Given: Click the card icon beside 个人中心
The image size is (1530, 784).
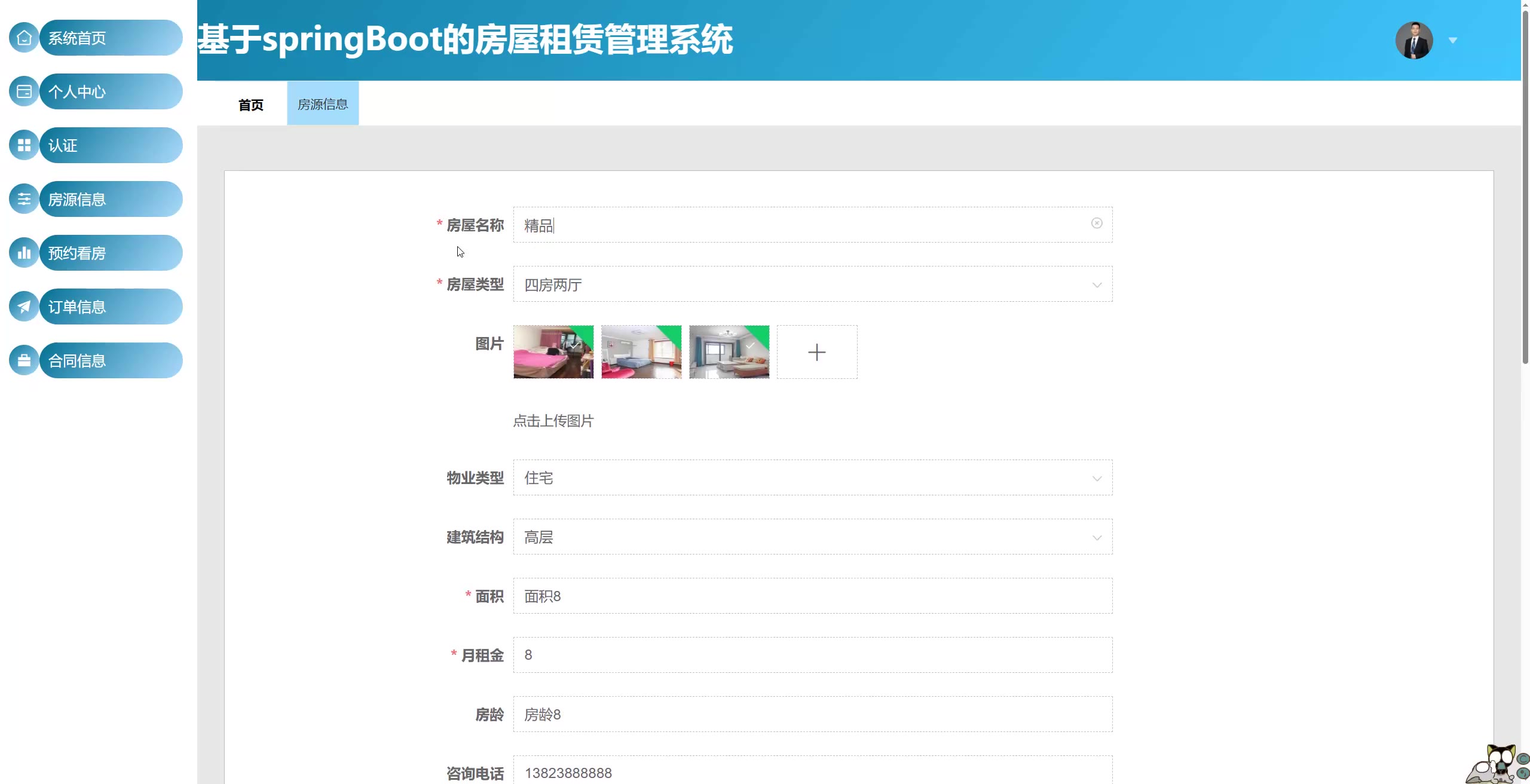Looking at the screenshot, I should point(24,91).
